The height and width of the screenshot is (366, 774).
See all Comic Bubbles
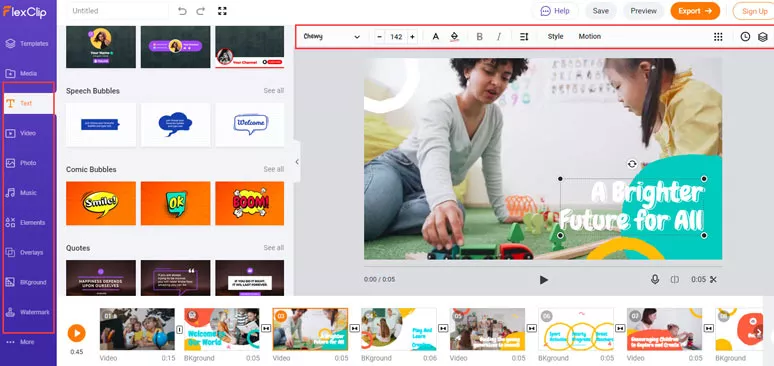273,169
